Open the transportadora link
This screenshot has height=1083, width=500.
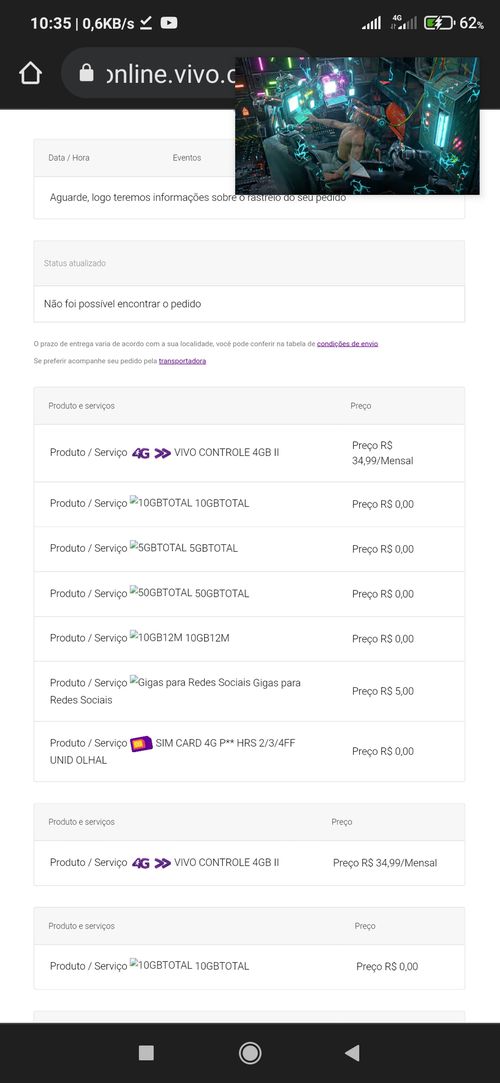coord(182,361)
